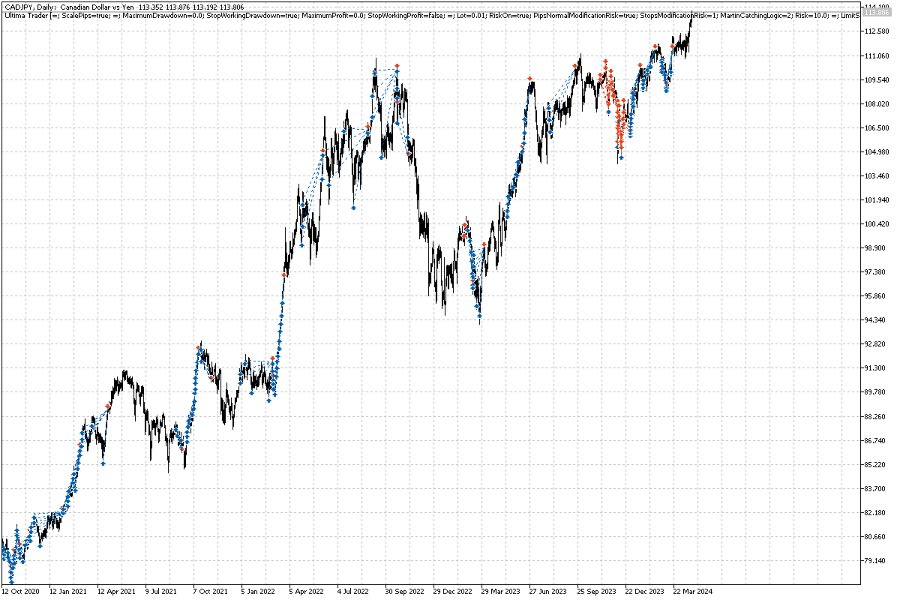Select the 94.340 price axis label
900x600 pixels.
click(x=875, y=320)
